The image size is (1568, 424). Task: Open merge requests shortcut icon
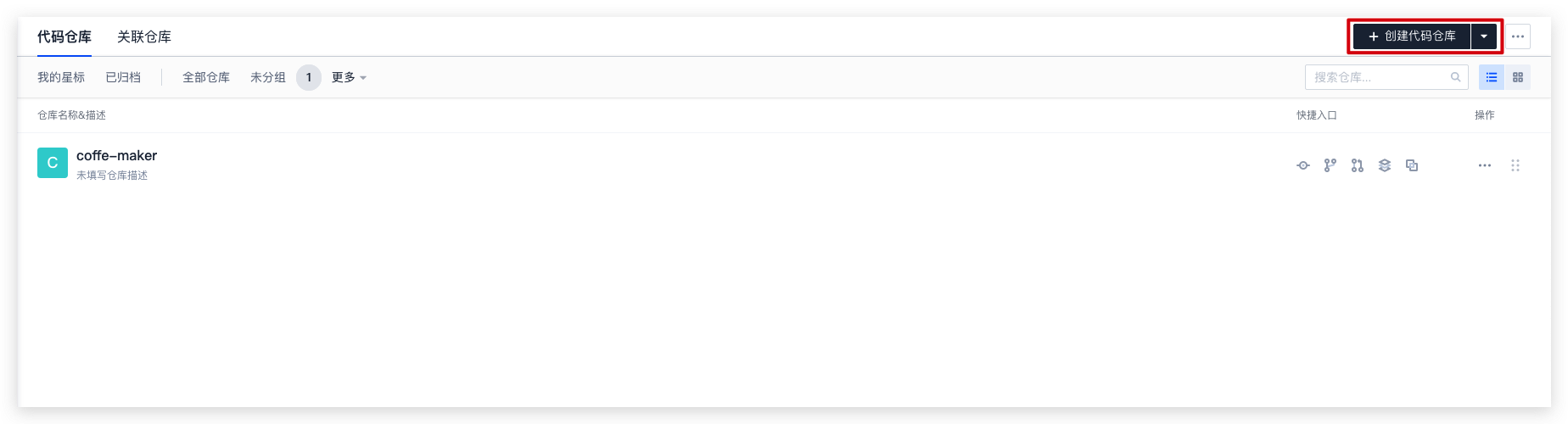1358,165
